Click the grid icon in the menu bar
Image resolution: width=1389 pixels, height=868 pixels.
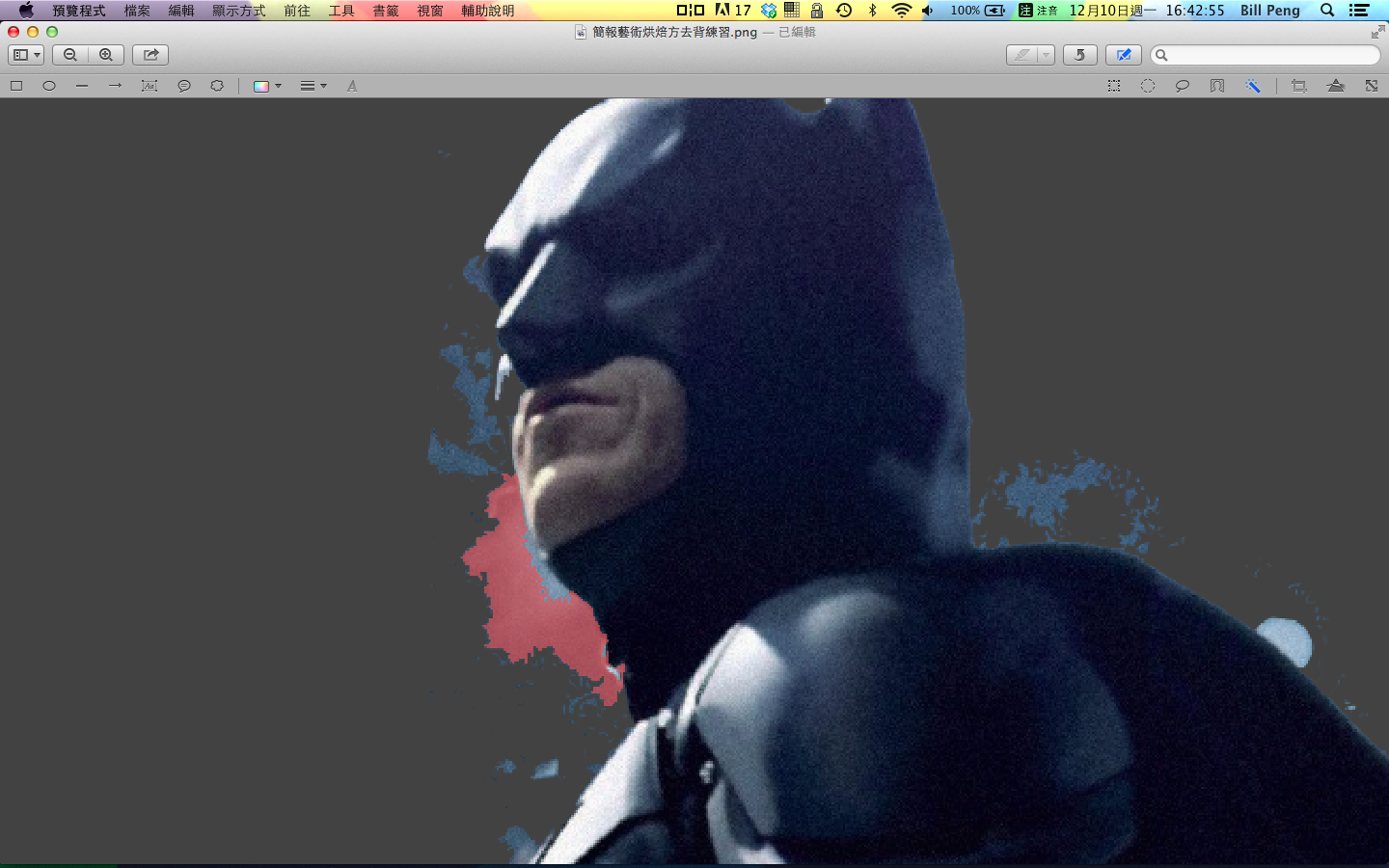(x=792, y=11)
